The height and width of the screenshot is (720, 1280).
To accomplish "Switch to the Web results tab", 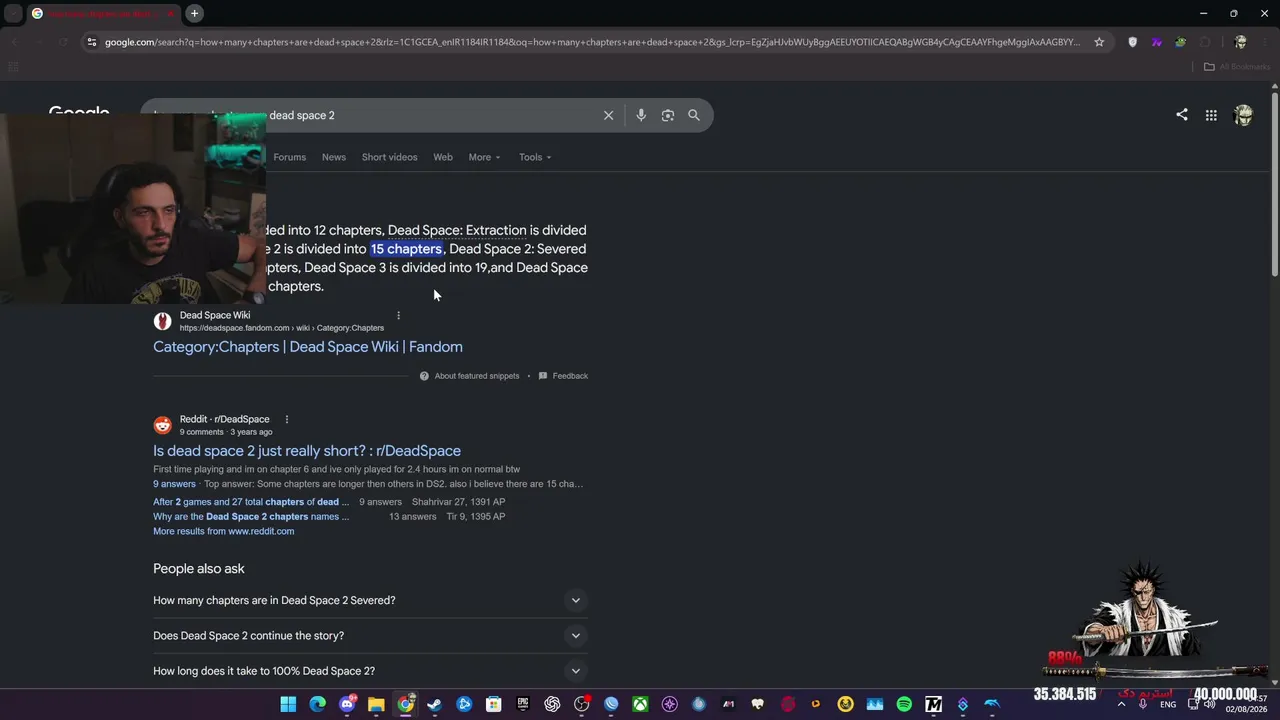I will click(443, 157).
